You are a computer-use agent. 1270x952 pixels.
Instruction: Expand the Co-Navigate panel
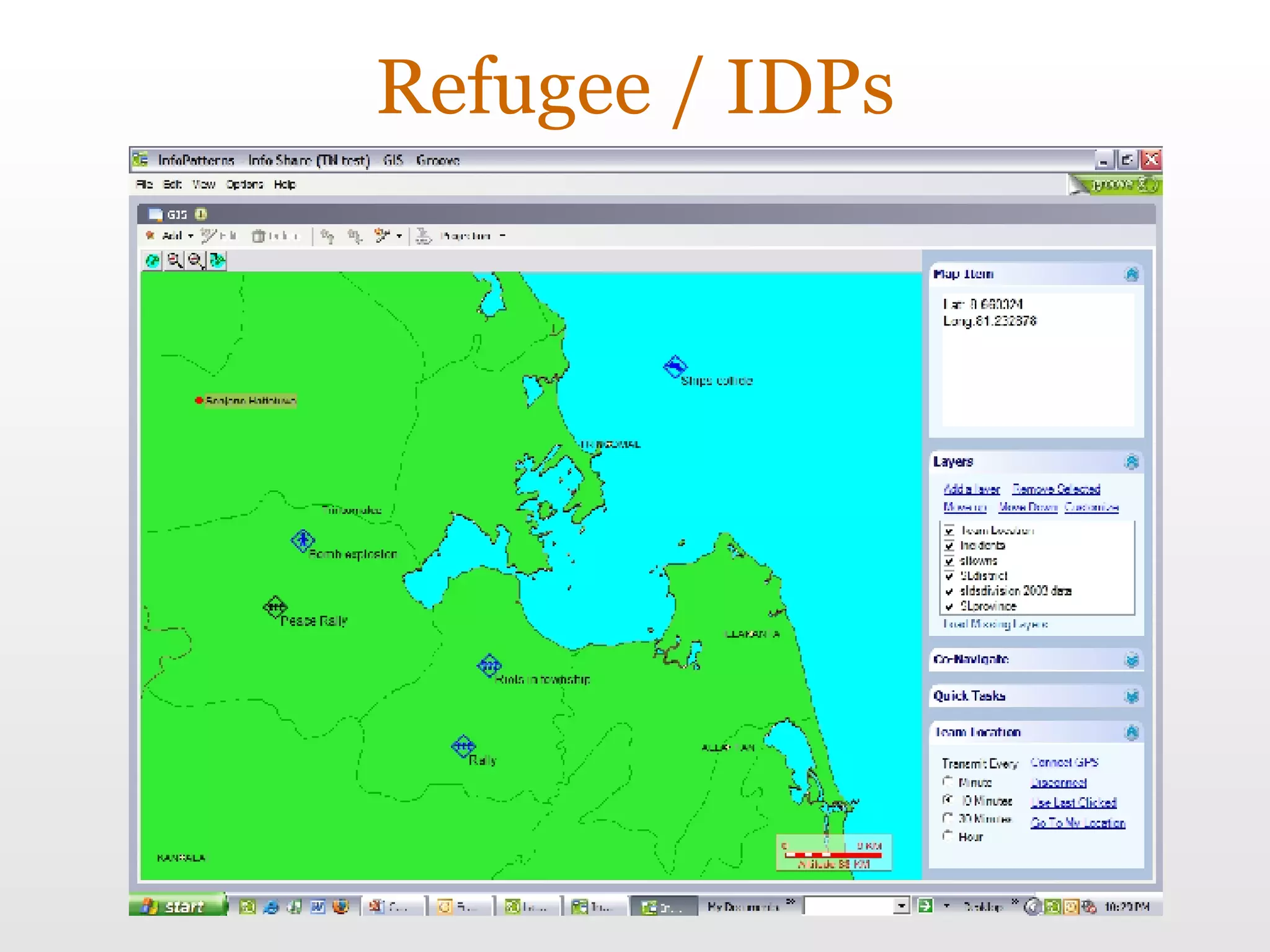tap(1132, 660)
